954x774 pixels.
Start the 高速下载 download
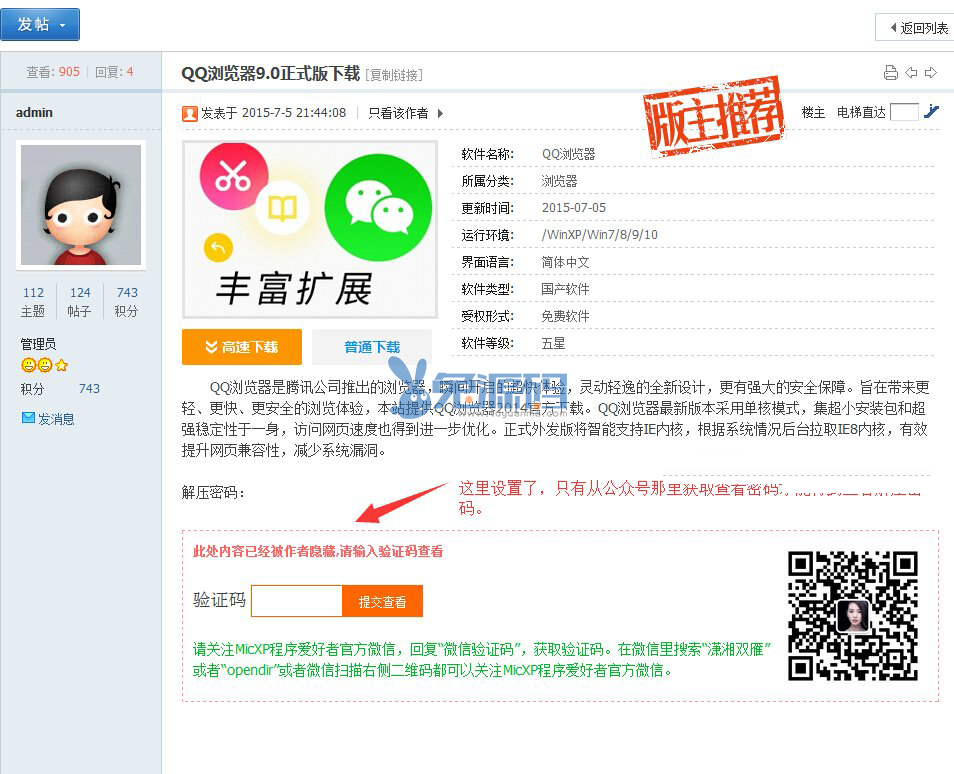pos(242,347)
